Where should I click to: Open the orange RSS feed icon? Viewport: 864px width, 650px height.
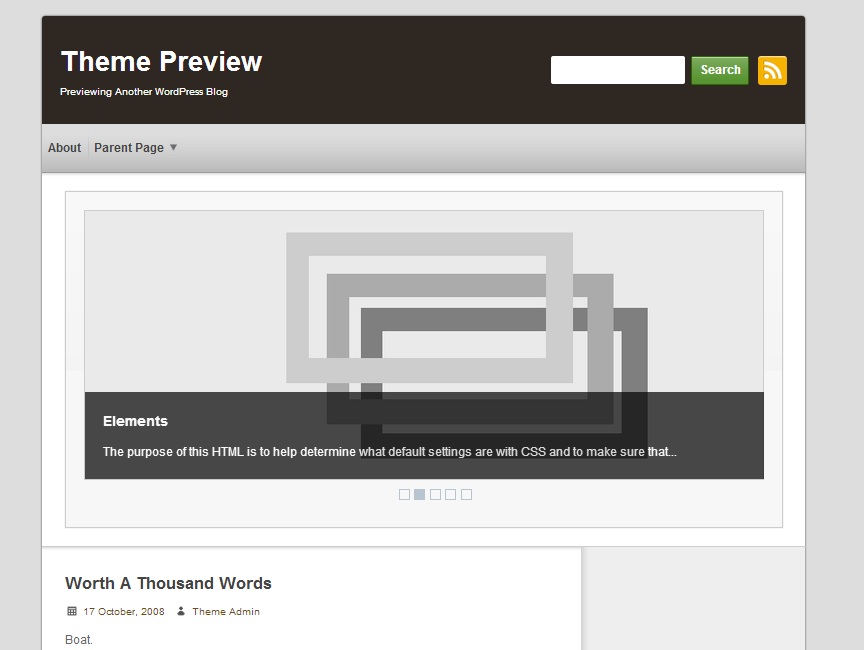coord(772,70)
